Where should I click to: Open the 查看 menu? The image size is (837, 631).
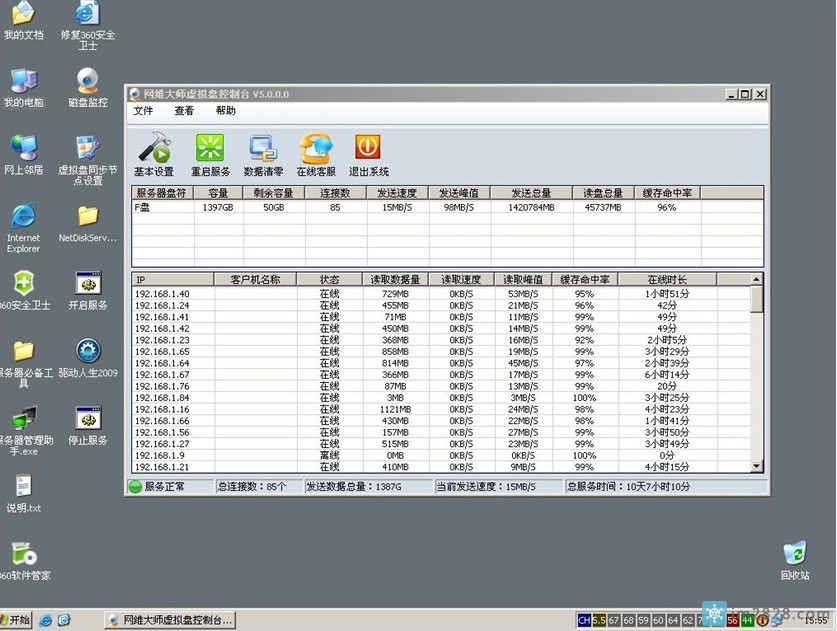click(184, 111)
